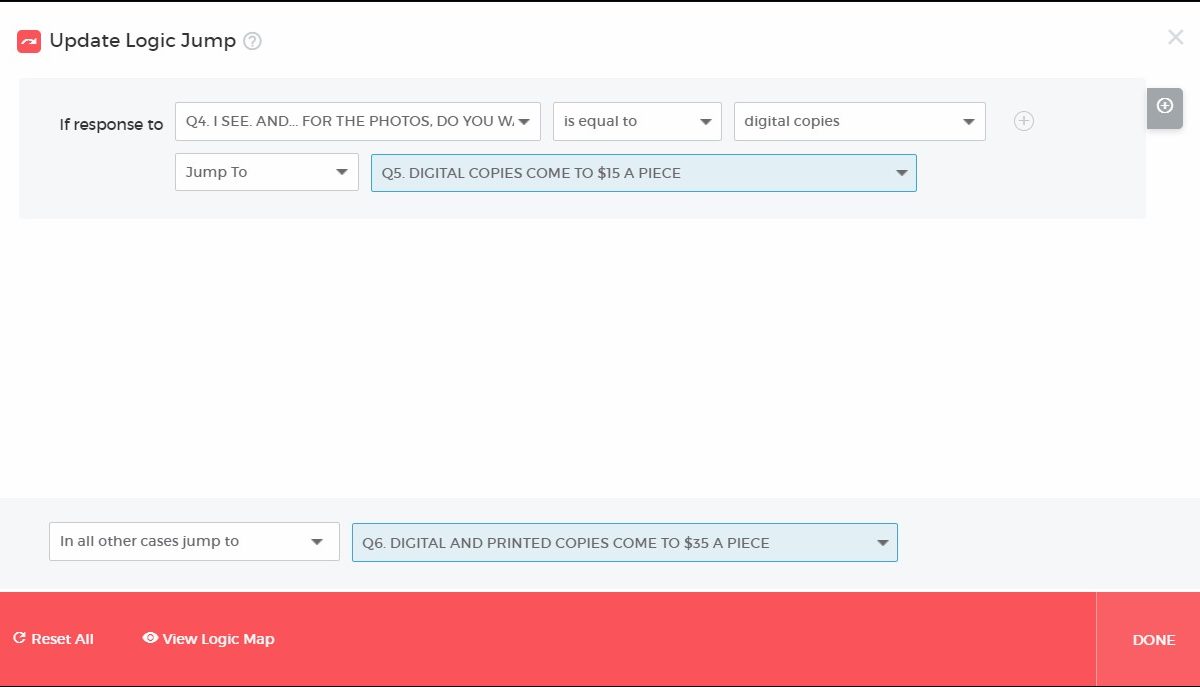Click the arrow on the Q6 dropdown
Screen dimensions: 1200x687
pyautogui.click(x=882, y=543)
